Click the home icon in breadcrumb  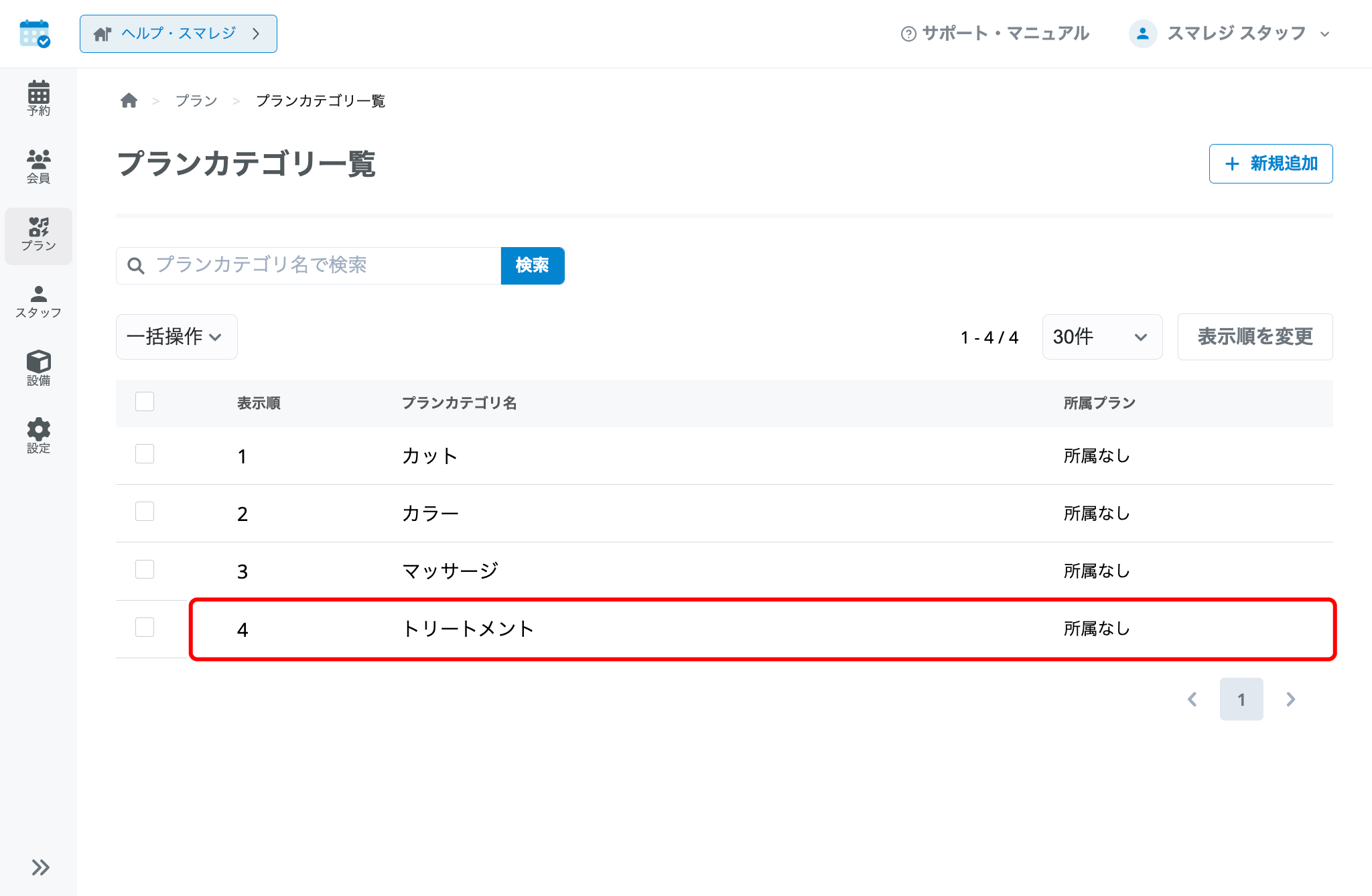coord(129,100)
